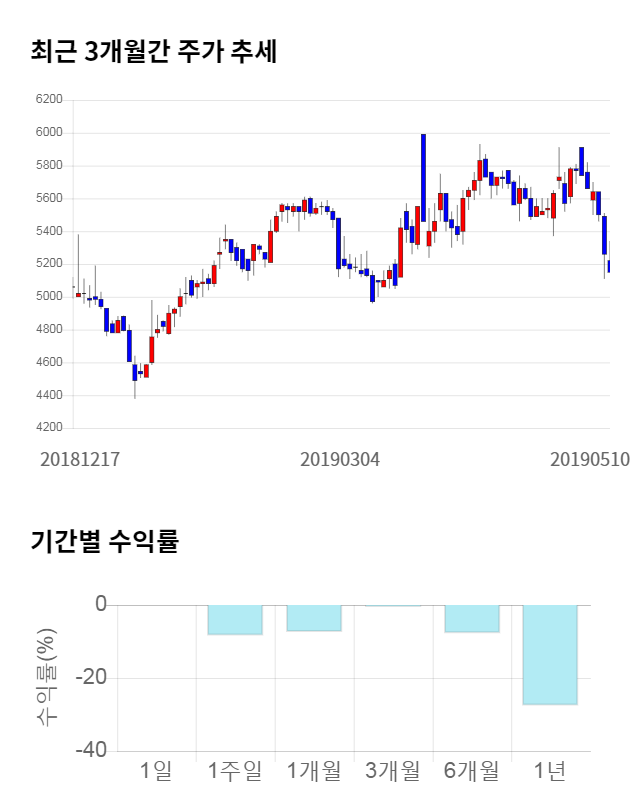Screen dimensions: 640x810
Task: Click the tall blue candle peaking near 6000
Action: (423, 177)
